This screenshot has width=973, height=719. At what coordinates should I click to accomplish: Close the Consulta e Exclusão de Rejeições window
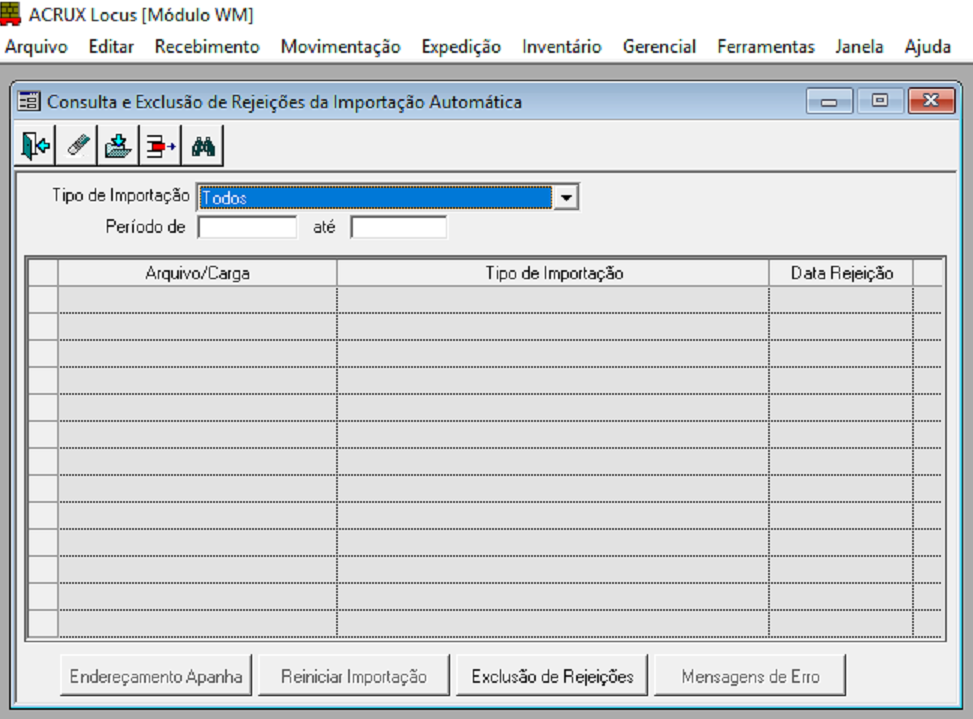coord(931,101)
